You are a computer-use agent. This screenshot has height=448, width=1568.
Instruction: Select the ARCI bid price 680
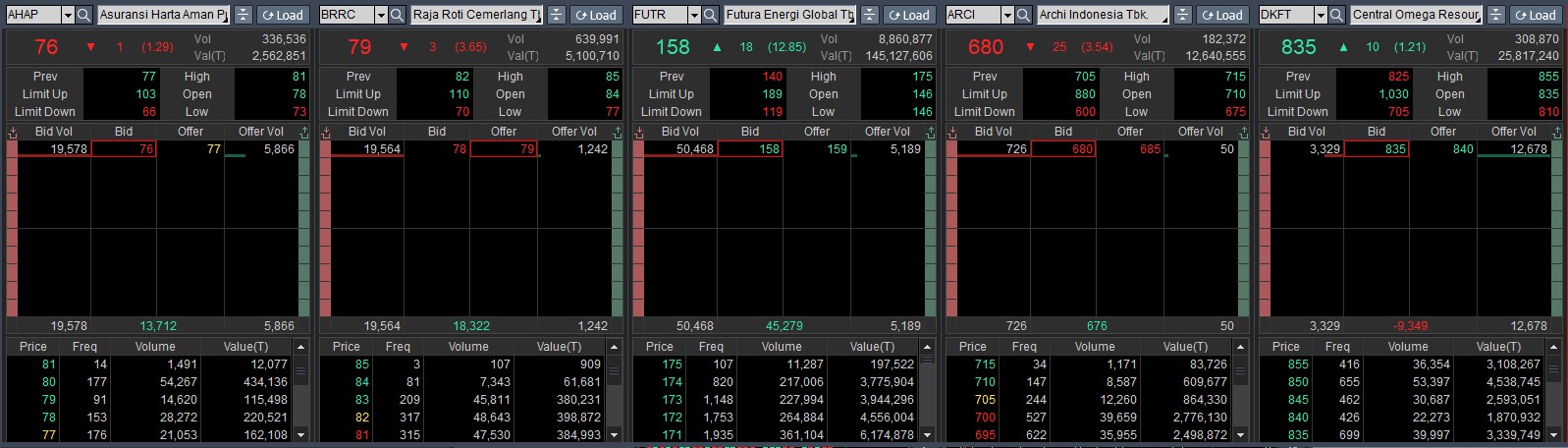click(x=1063, y=149)
